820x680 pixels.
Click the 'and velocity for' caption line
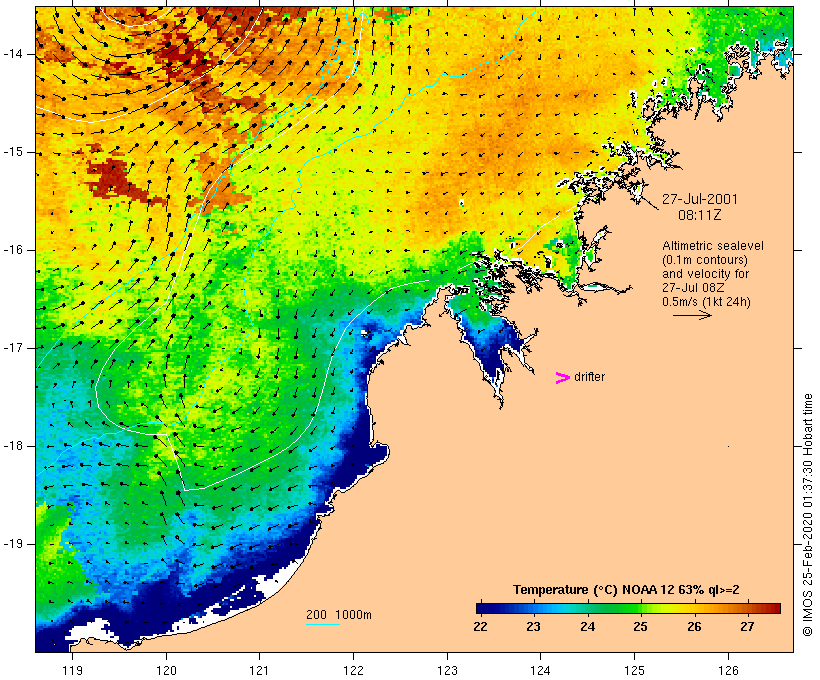pyautogui.click(x=705, y=274)
